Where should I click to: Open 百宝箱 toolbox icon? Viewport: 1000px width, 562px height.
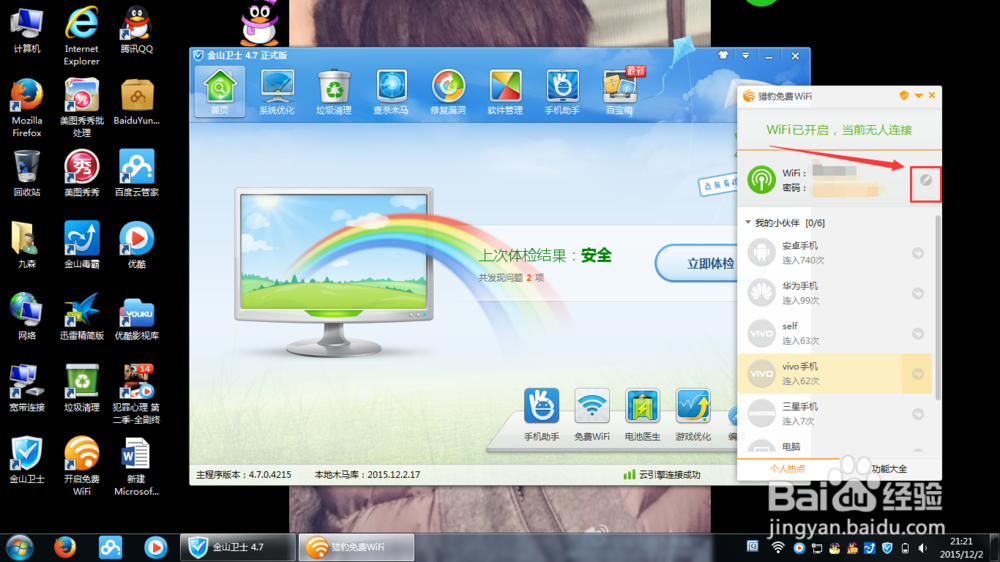coord(619,92)
